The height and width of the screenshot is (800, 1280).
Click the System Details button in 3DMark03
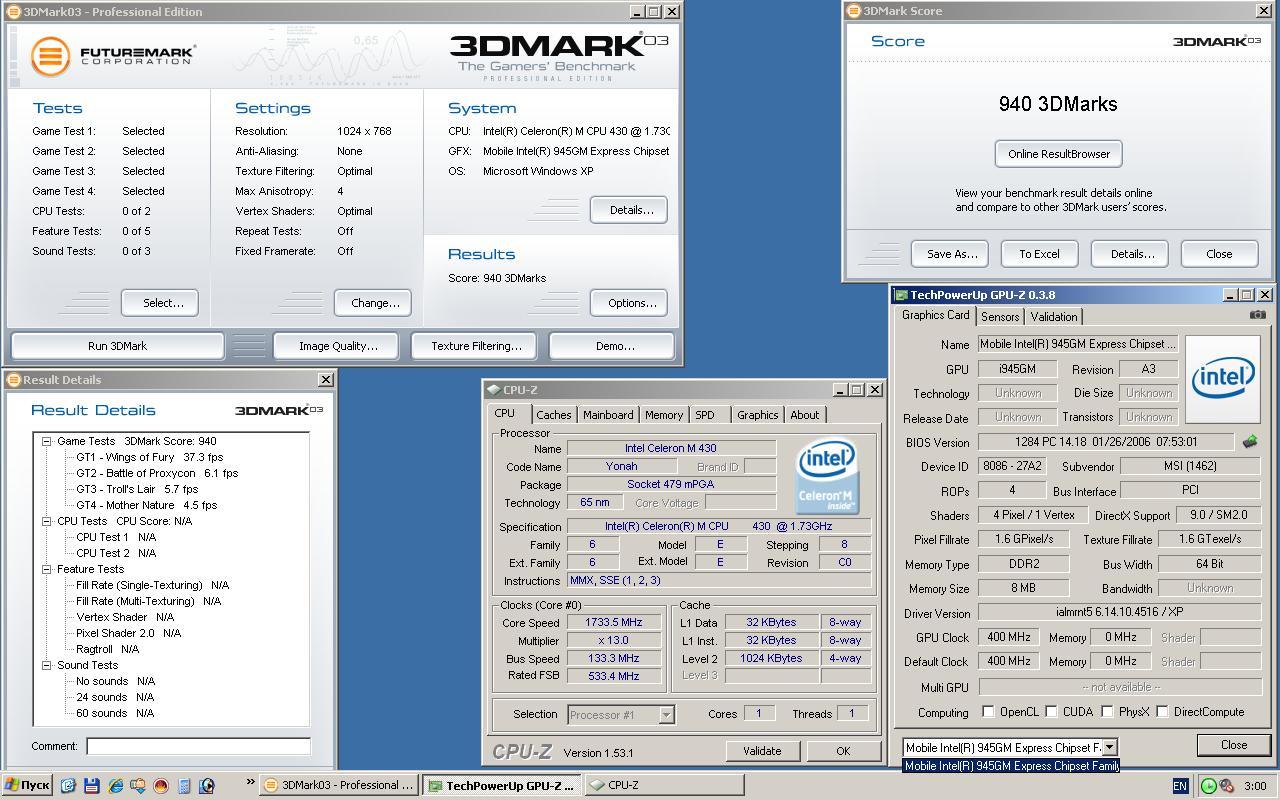click(630, 210)
